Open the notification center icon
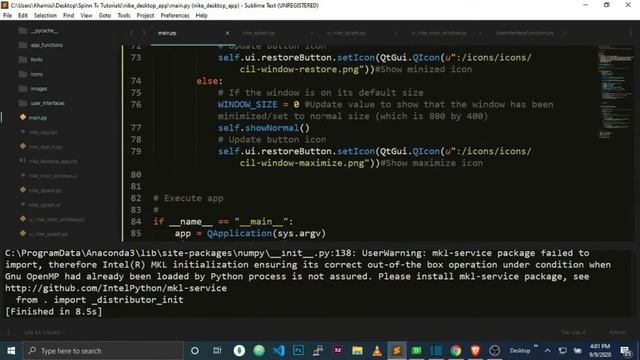 [625, 351]
